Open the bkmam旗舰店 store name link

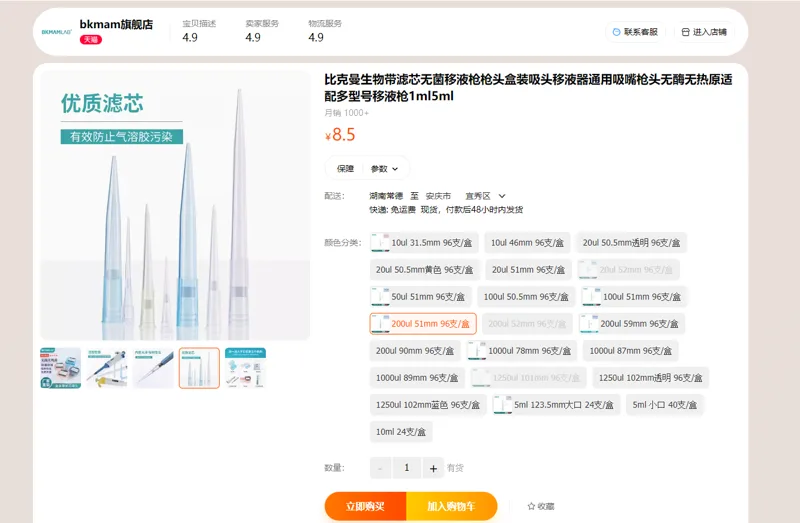[x=116, y=24]
